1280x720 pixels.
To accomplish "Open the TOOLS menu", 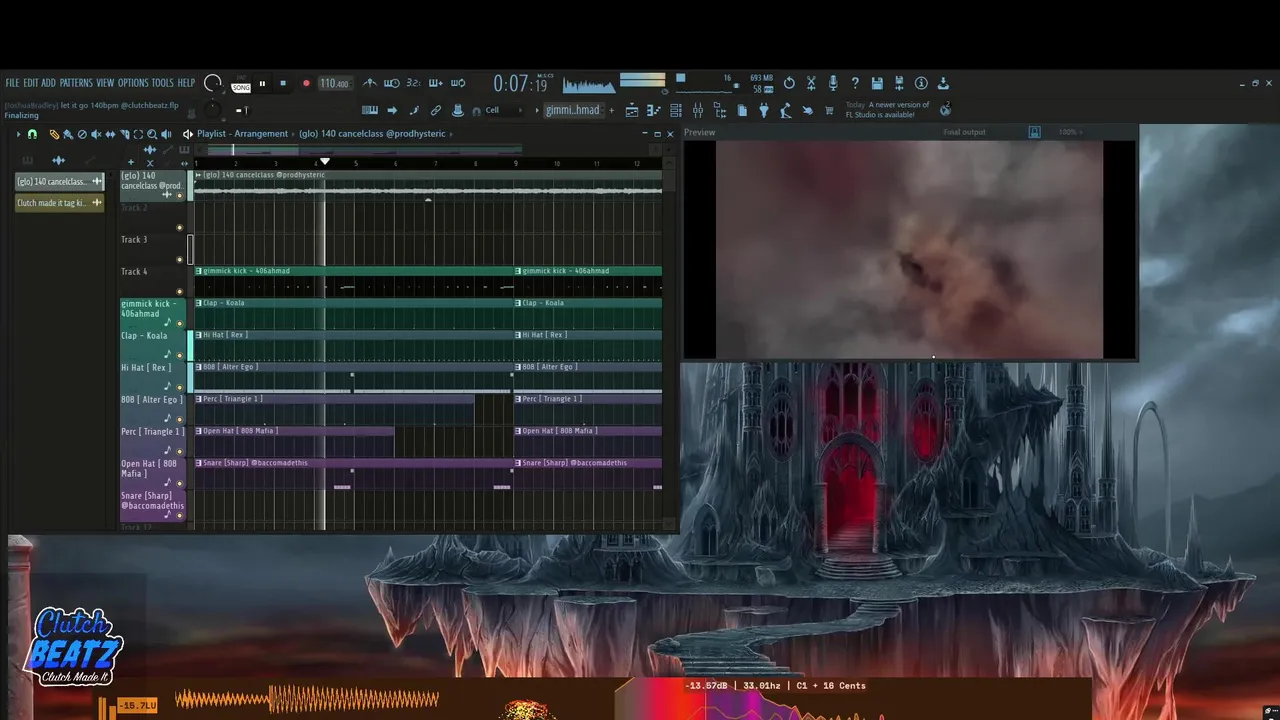I will [x=163, y=83].
